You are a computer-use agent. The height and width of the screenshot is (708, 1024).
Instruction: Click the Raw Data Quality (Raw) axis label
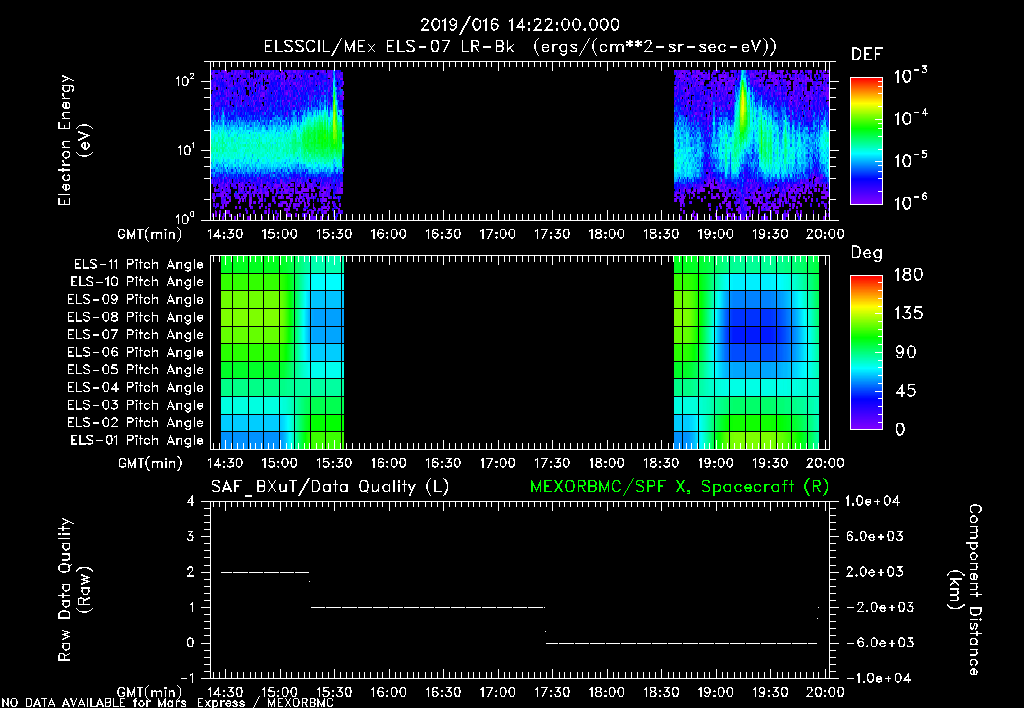point(74,590)
